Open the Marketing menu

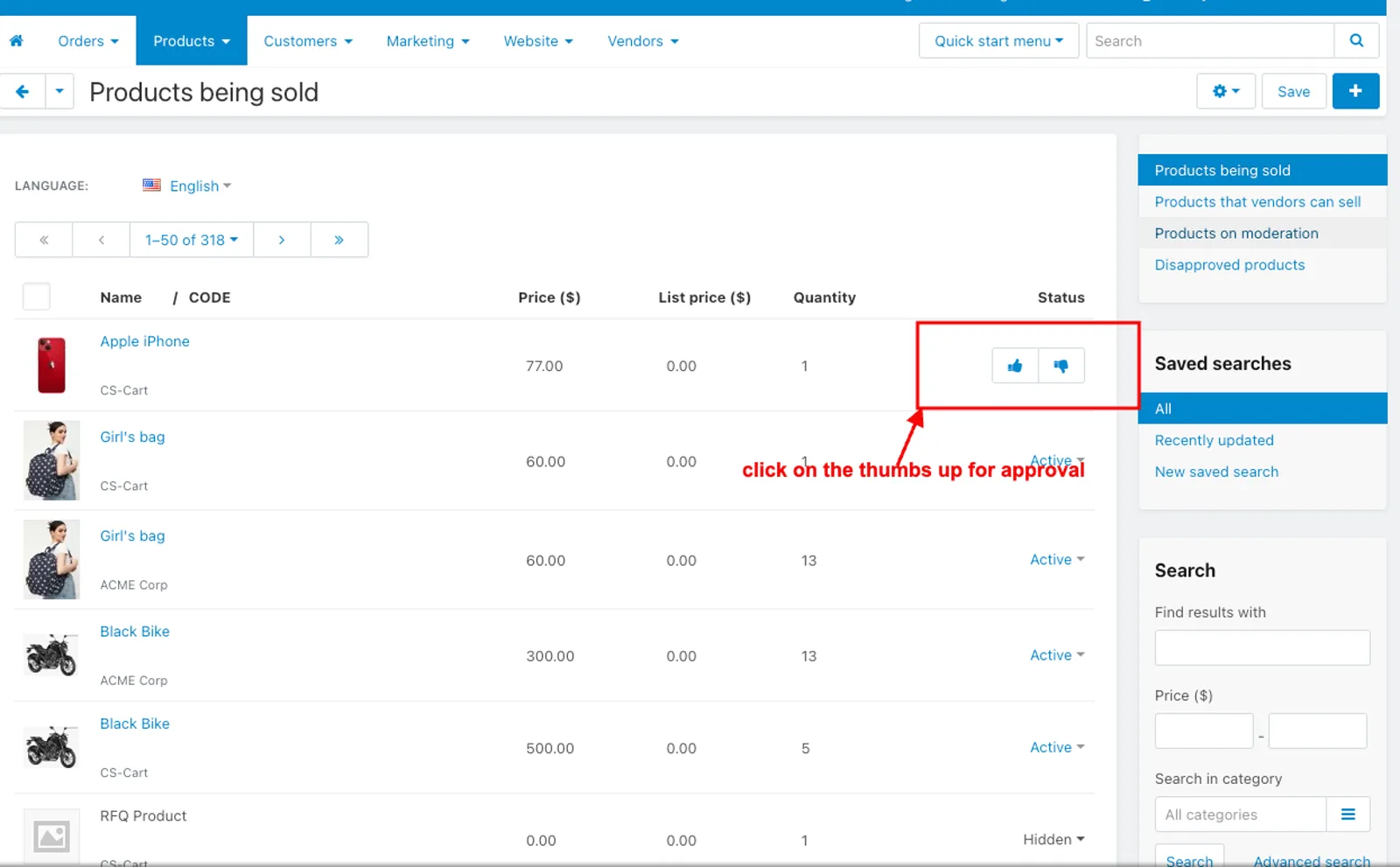[x=428, y=41]
